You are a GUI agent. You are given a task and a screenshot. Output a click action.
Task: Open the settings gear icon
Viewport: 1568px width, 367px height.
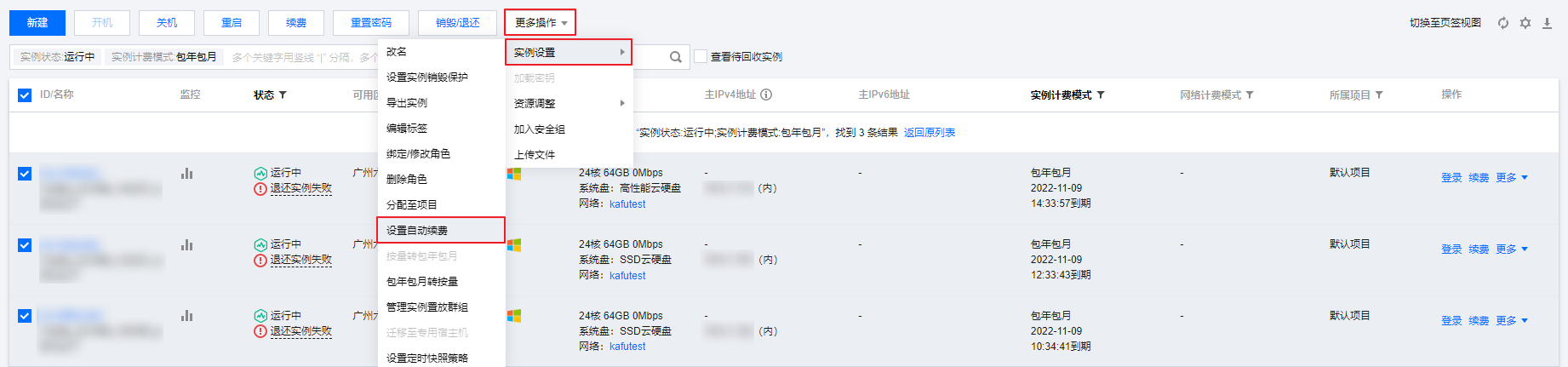point(1525,23)
